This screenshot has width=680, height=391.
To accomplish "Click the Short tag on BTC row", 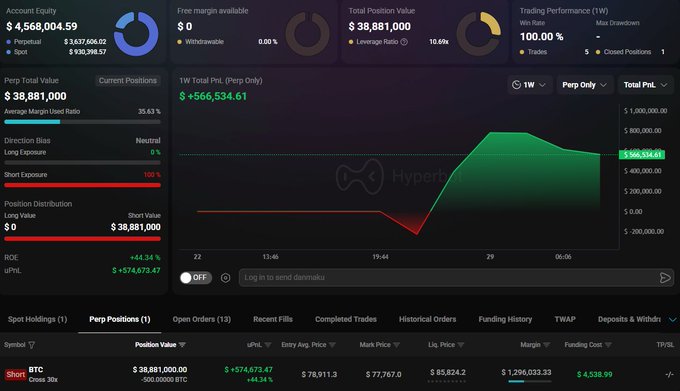I will pos(16,375).
